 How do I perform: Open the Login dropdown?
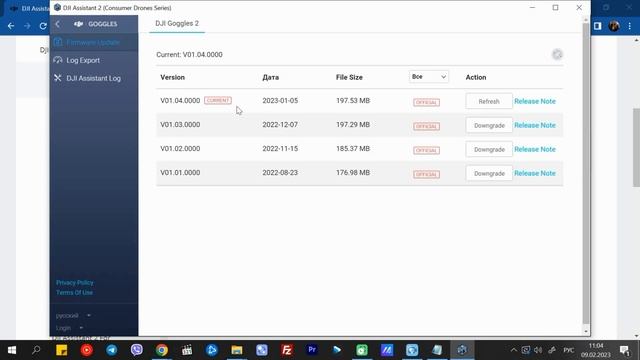69,328
